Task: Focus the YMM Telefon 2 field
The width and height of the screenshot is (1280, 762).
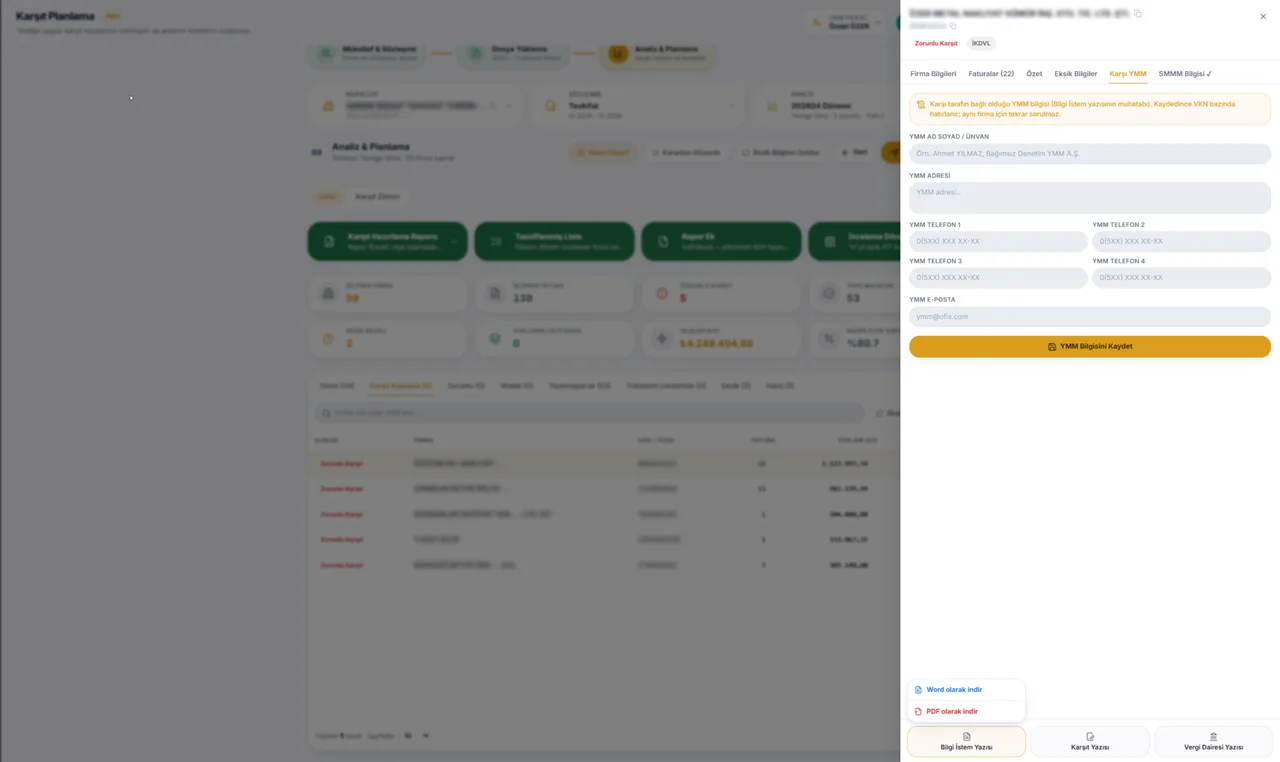Action: 1181,241
